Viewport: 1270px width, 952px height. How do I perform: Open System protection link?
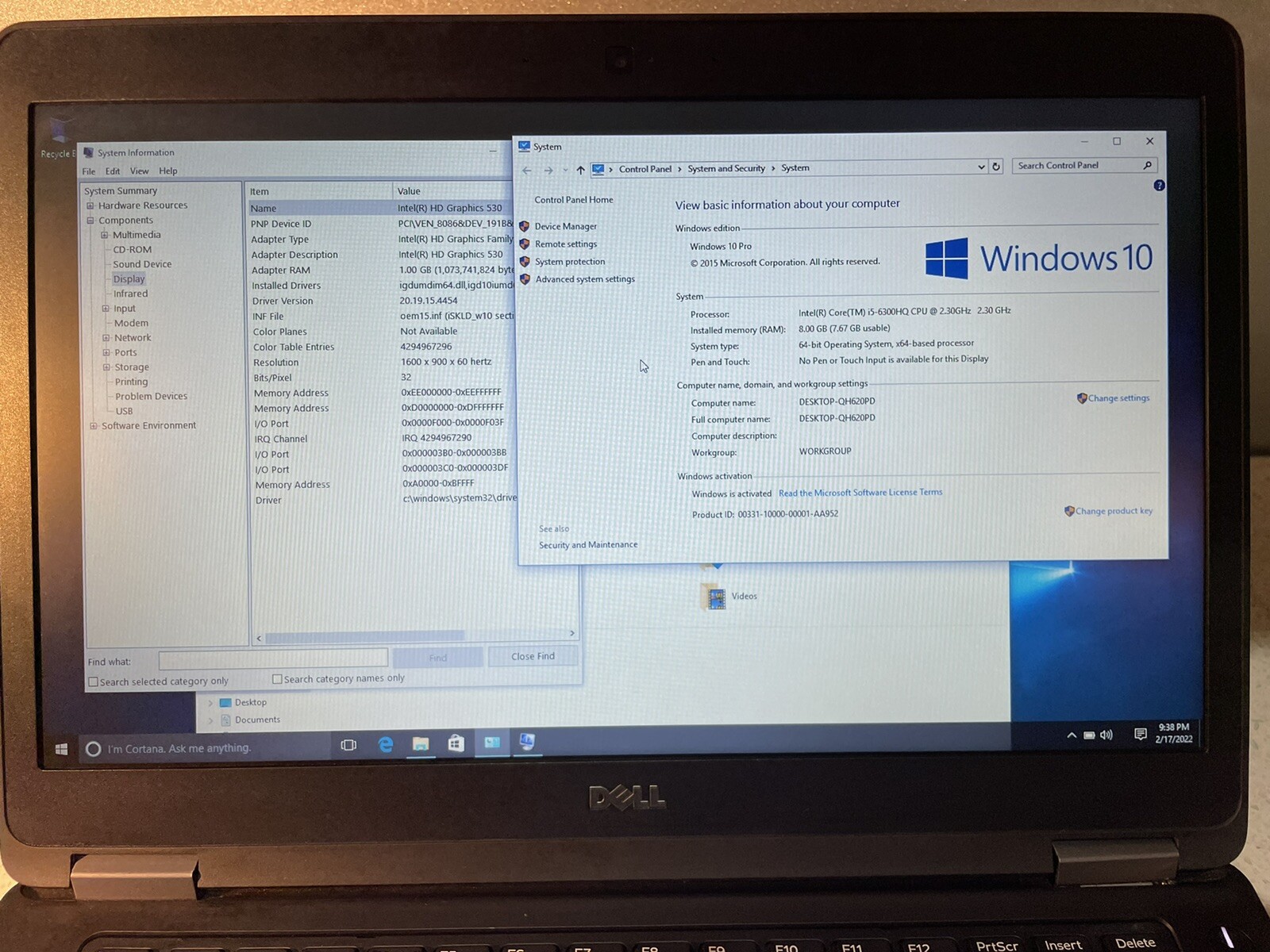coord(570,262)
